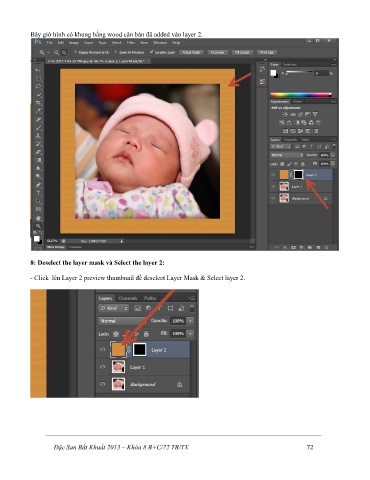Switch to the Channels tab in the enlarged close-up
This screenshot has height=480, width=370.
click(128, 298)
